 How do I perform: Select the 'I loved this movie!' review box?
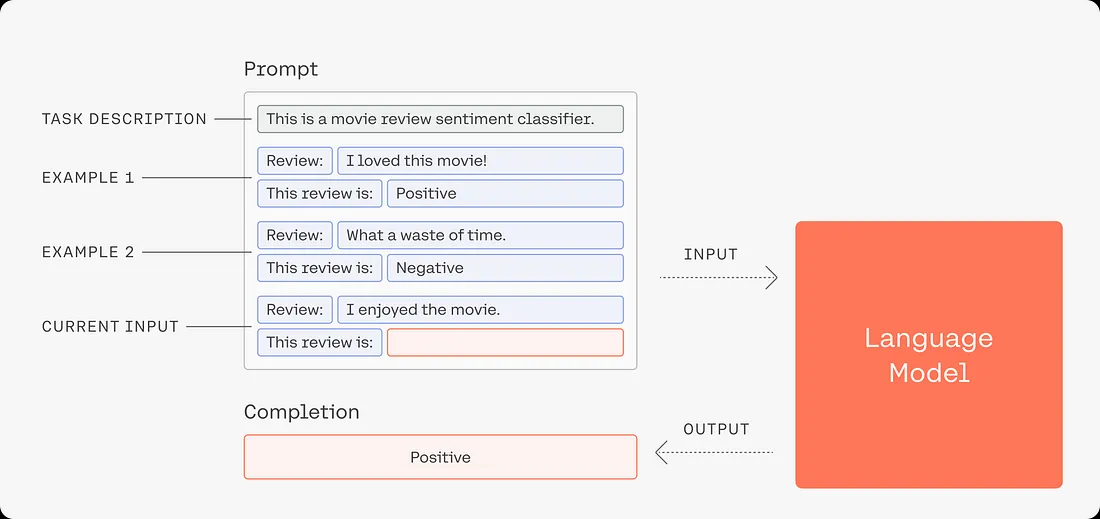(480, 161)
